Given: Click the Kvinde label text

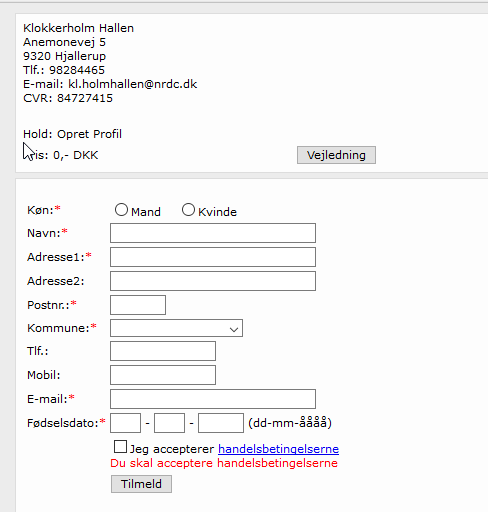Looking at the screenshot, I should pos(218,212).
